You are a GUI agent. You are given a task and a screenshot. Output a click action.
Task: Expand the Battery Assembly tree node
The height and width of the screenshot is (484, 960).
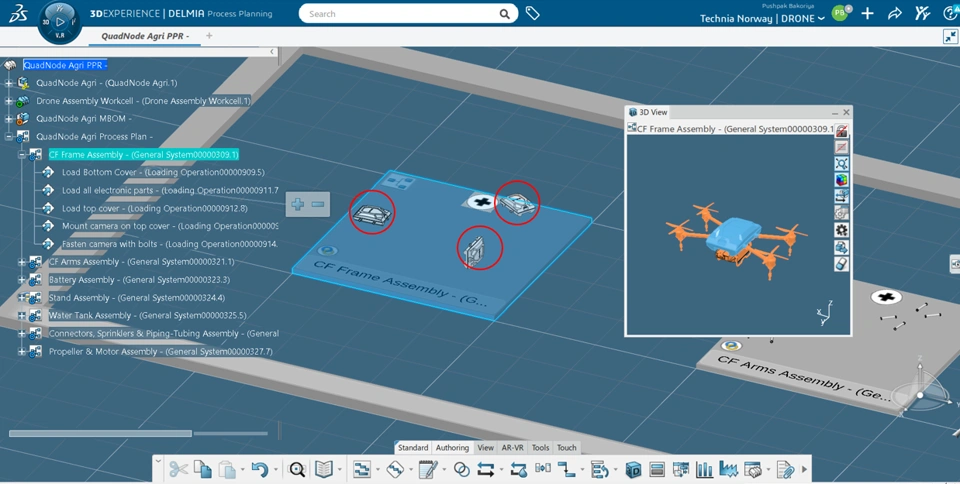tap(21, 280)
